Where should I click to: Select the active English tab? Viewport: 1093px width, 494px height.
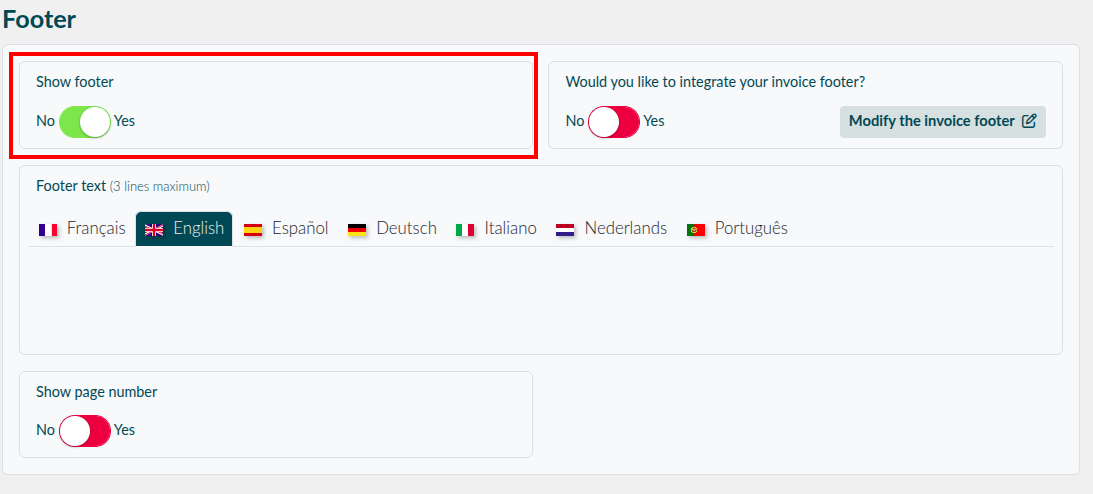(184, 229)
